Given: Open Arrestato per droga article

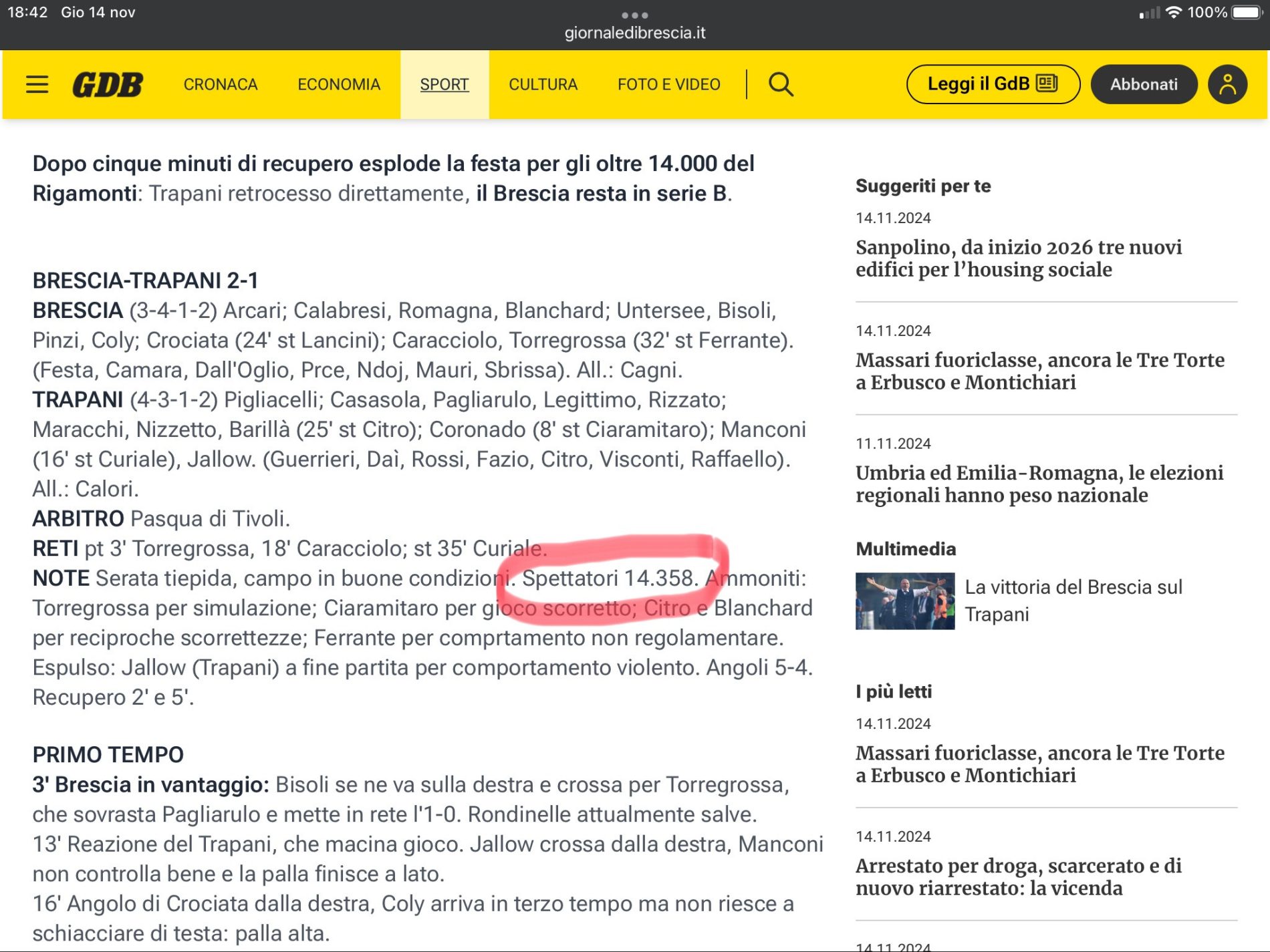Looking at the screenshot, I should click(1018, 877).
